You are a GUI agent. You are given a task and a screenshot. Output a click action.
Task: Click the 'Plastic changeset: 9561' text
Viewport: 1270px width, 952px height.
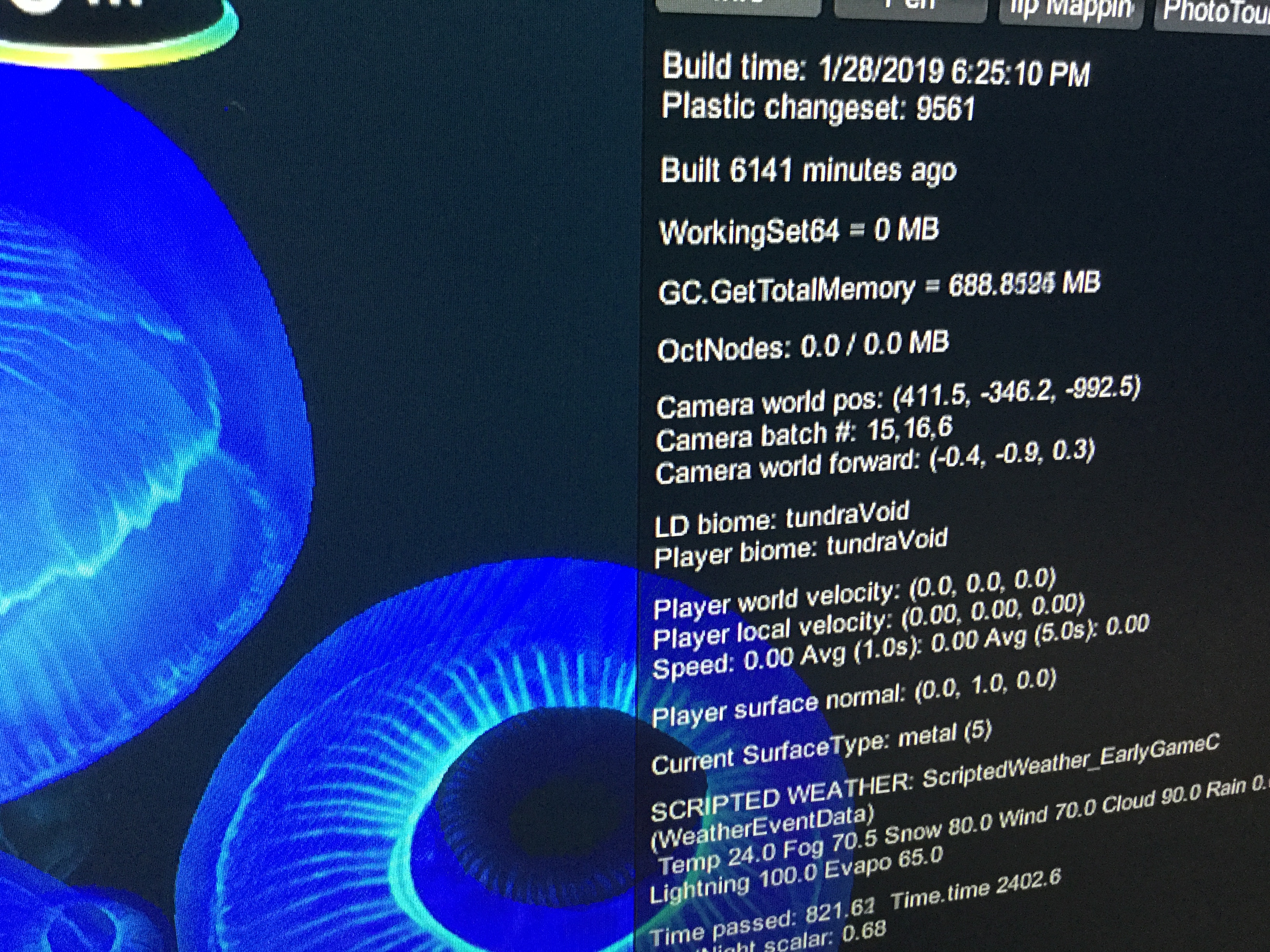click(x=818, y=107)
